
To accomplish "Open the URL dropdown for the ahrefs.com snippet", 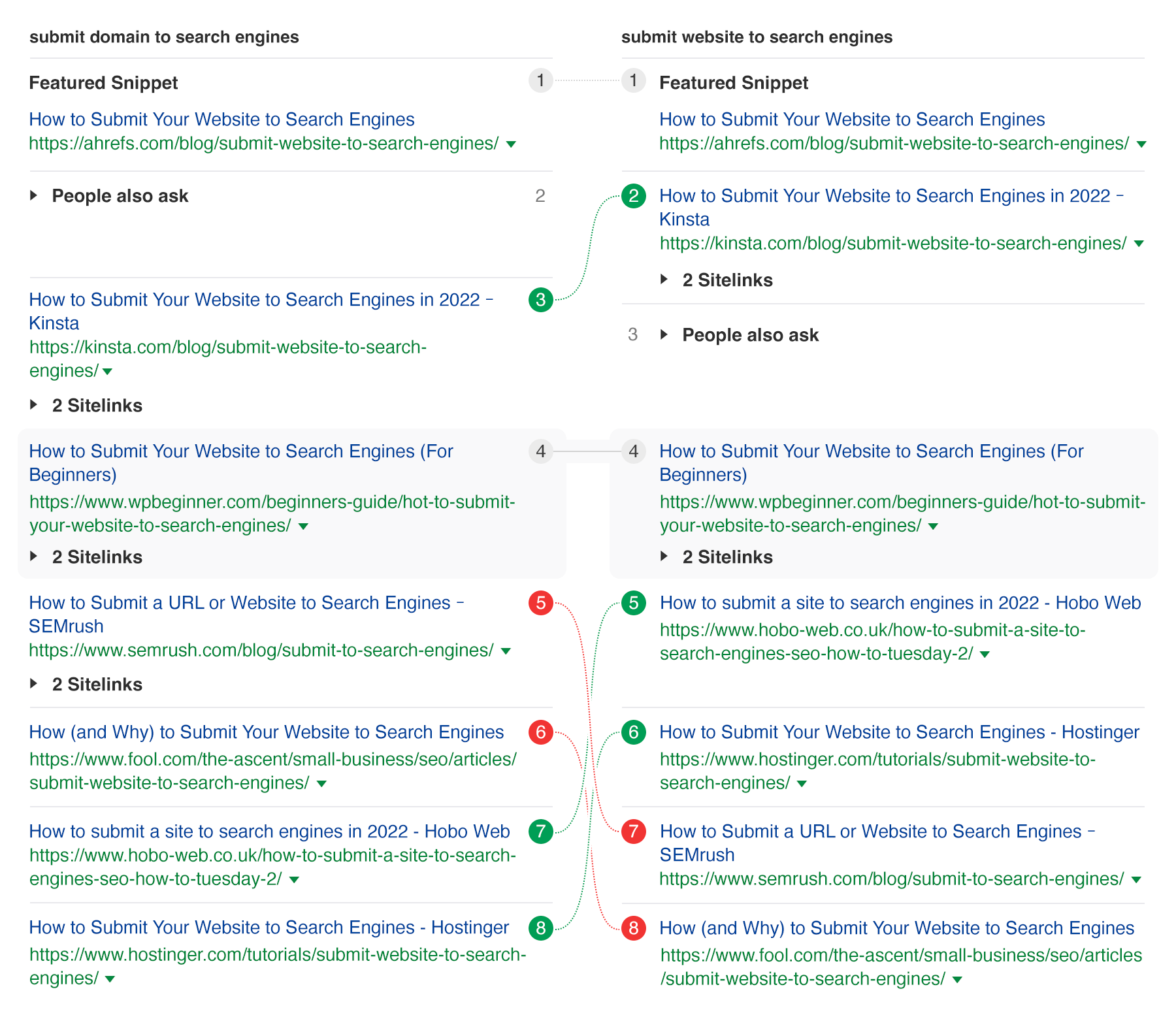I will (512, 144).
